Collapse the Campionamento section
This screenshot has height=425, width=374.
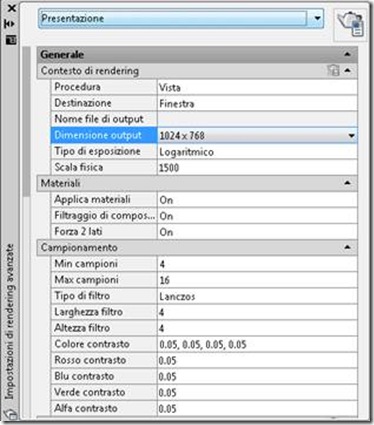[x=347, y=247]
